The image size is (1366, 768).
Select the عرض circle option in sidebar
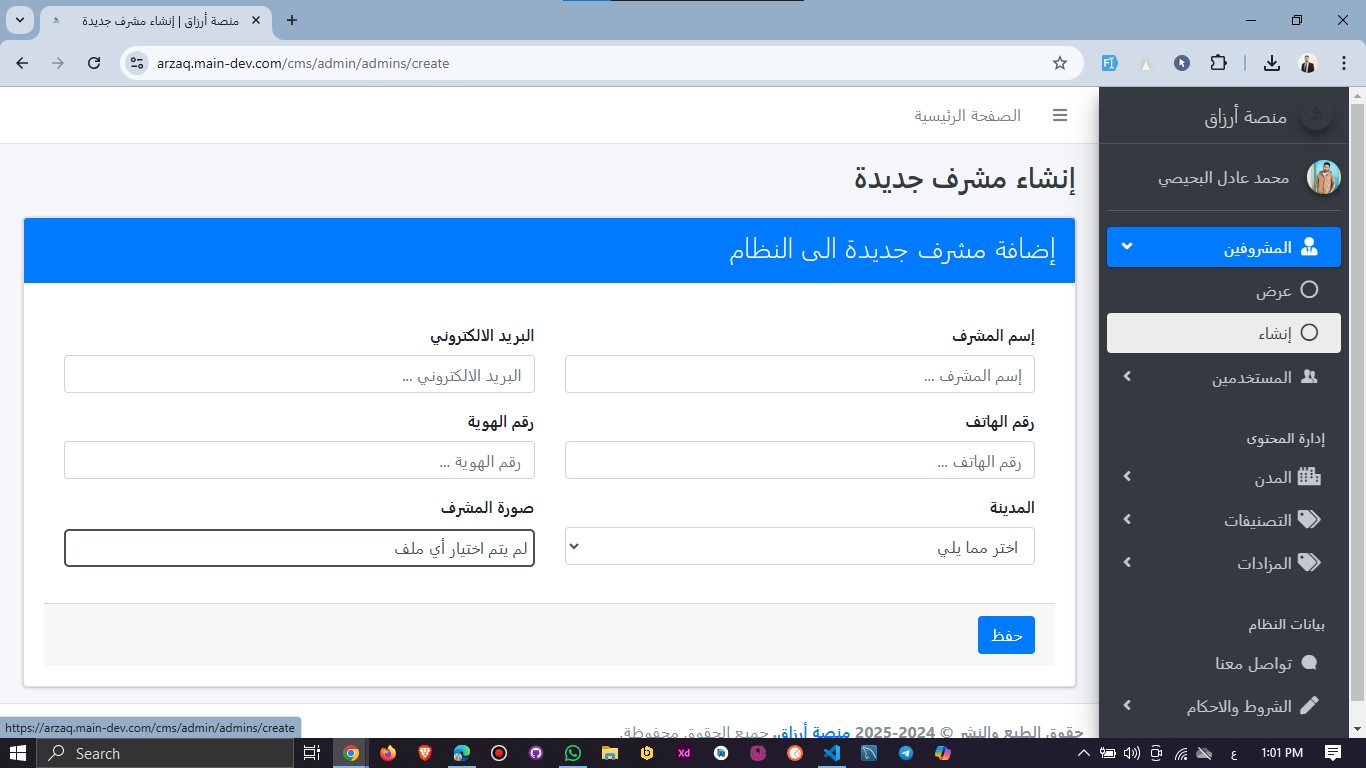[1308, 290]
